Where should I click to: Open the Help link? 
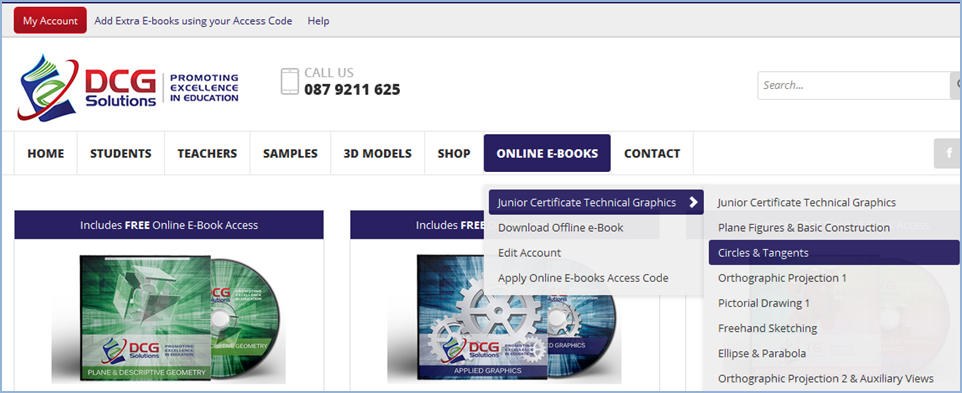[318, 21]
